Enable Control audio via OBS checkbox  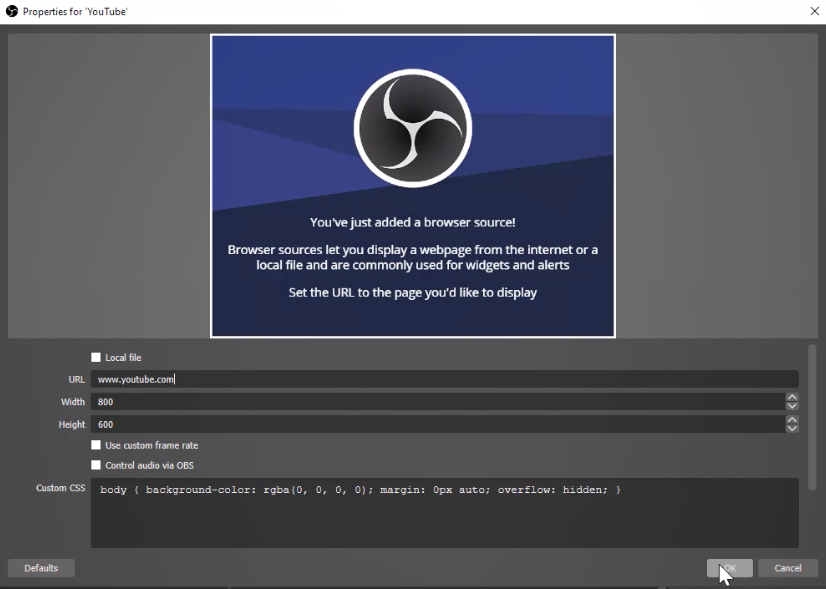tap(96, 465)
